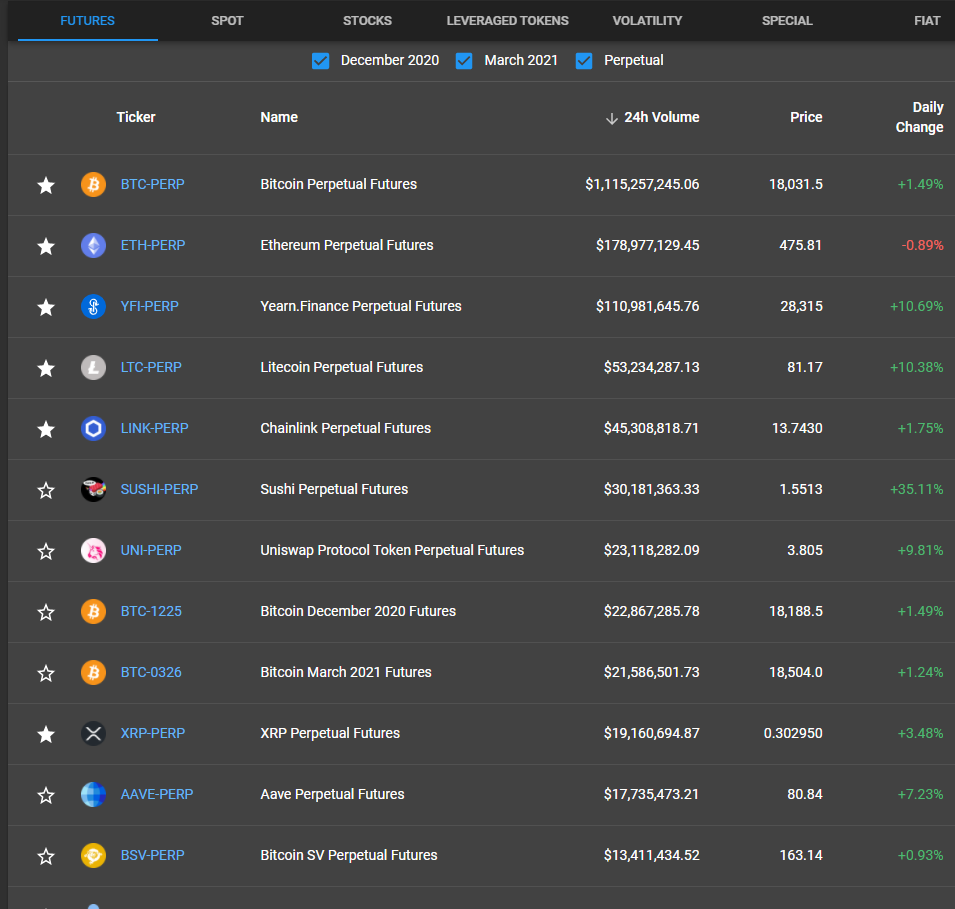Uncheck the December 2020 filter checkbox
This screenshot has height=909, width=955.
(x=320, y=61)
